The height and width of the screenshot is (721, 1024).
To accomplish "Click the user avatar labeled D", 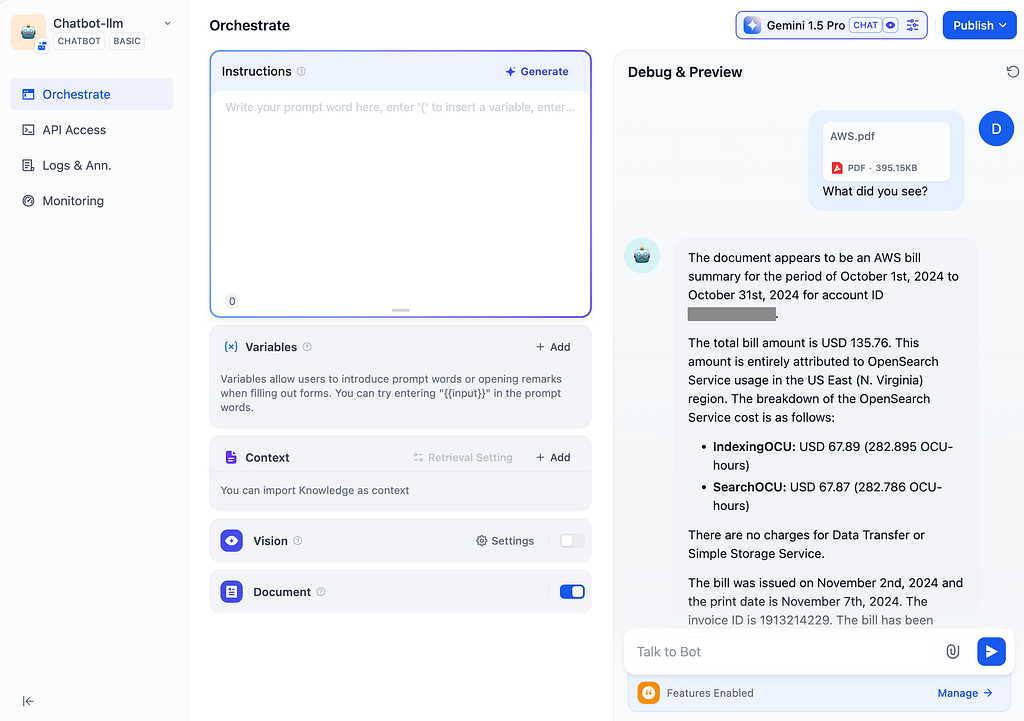I will click(995, 128).
